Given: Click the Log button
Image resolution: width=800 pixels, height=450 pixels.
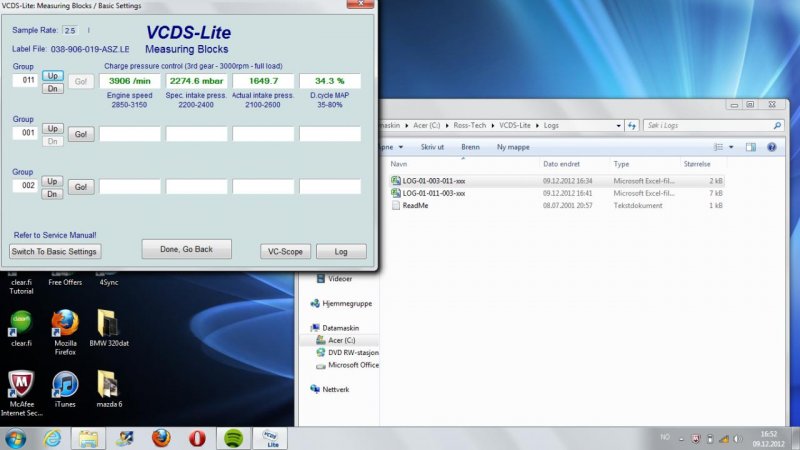Looking at the screenshot, I should click(341, 252).
